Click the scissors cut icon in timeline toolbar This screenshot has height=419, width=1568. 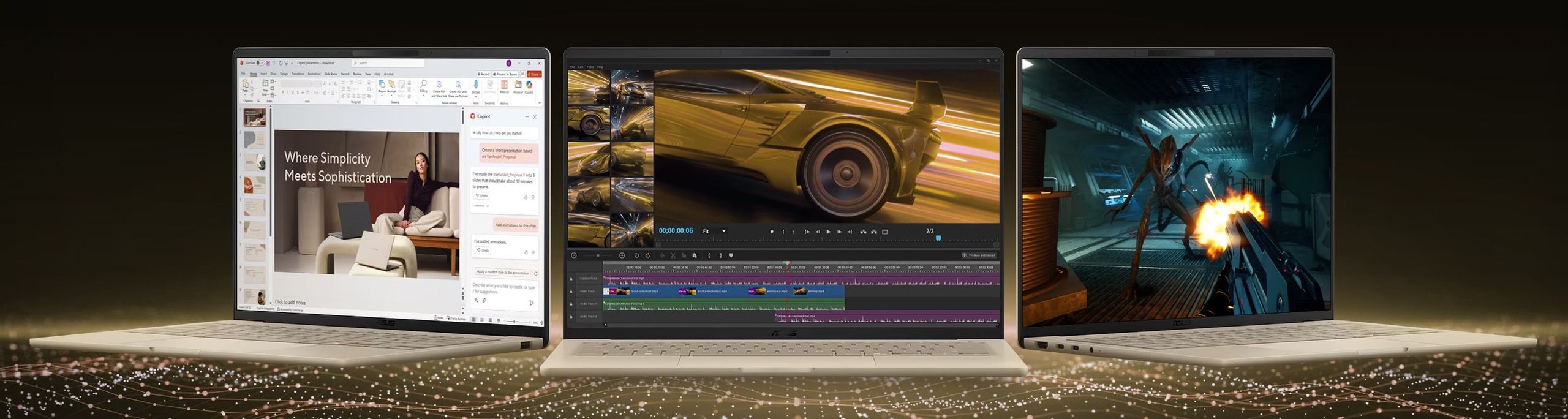[x=673, y=255]
